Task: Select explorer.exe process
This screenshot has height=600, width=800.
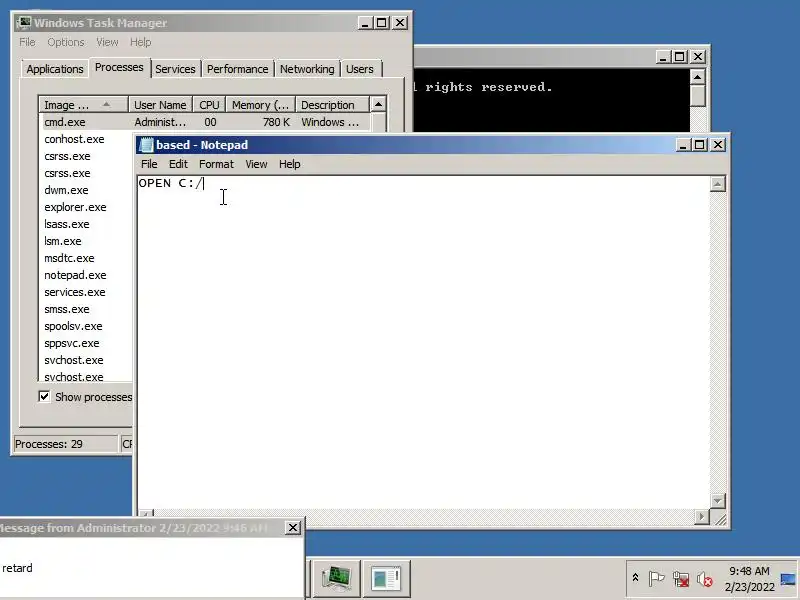Action: [75, 207]
